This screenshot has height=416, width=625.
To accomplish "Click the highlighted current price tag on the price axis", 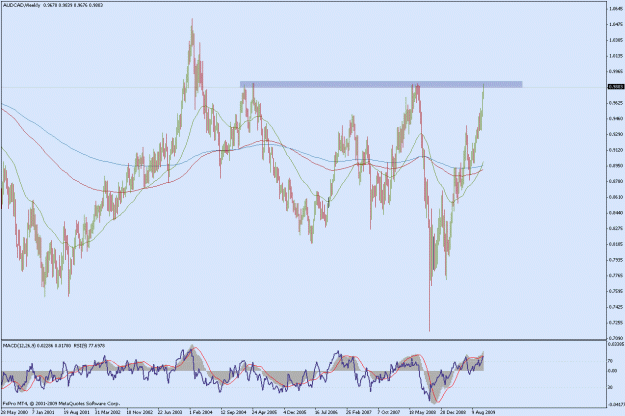I will pyautogui.click(x=616, y=86).
